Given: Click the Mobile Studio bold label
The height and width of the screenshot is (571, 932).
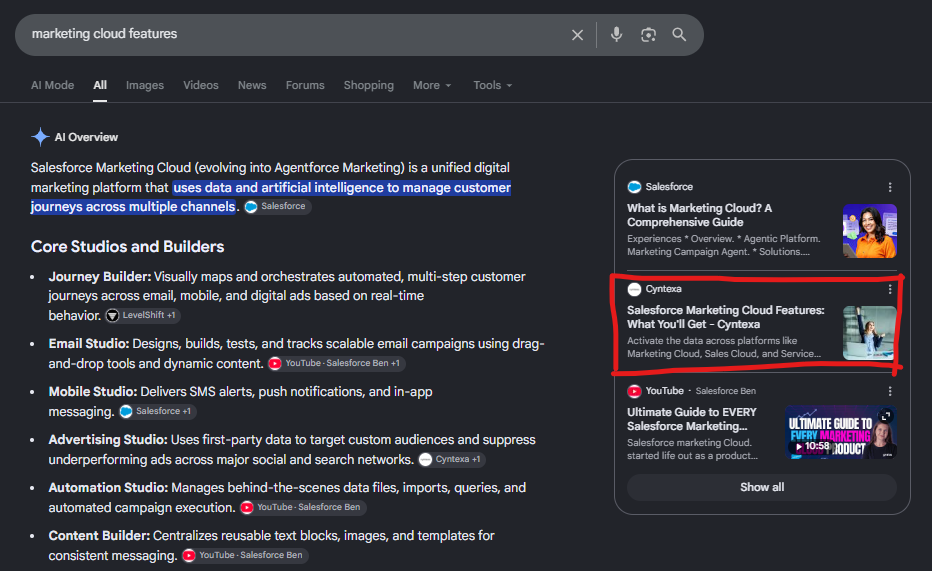Looking at the screenshot, I should pos(93,392).
